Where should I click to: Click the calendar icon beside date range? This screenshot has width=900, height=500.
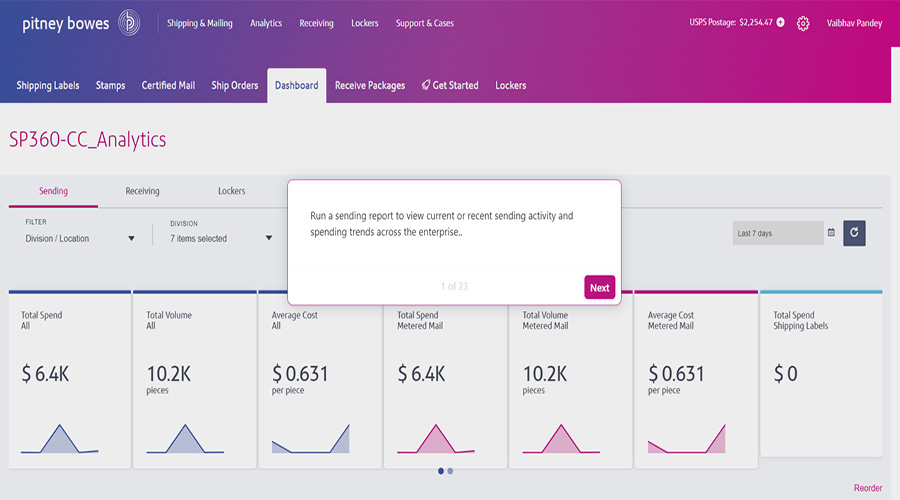click(x=831, y=233)
